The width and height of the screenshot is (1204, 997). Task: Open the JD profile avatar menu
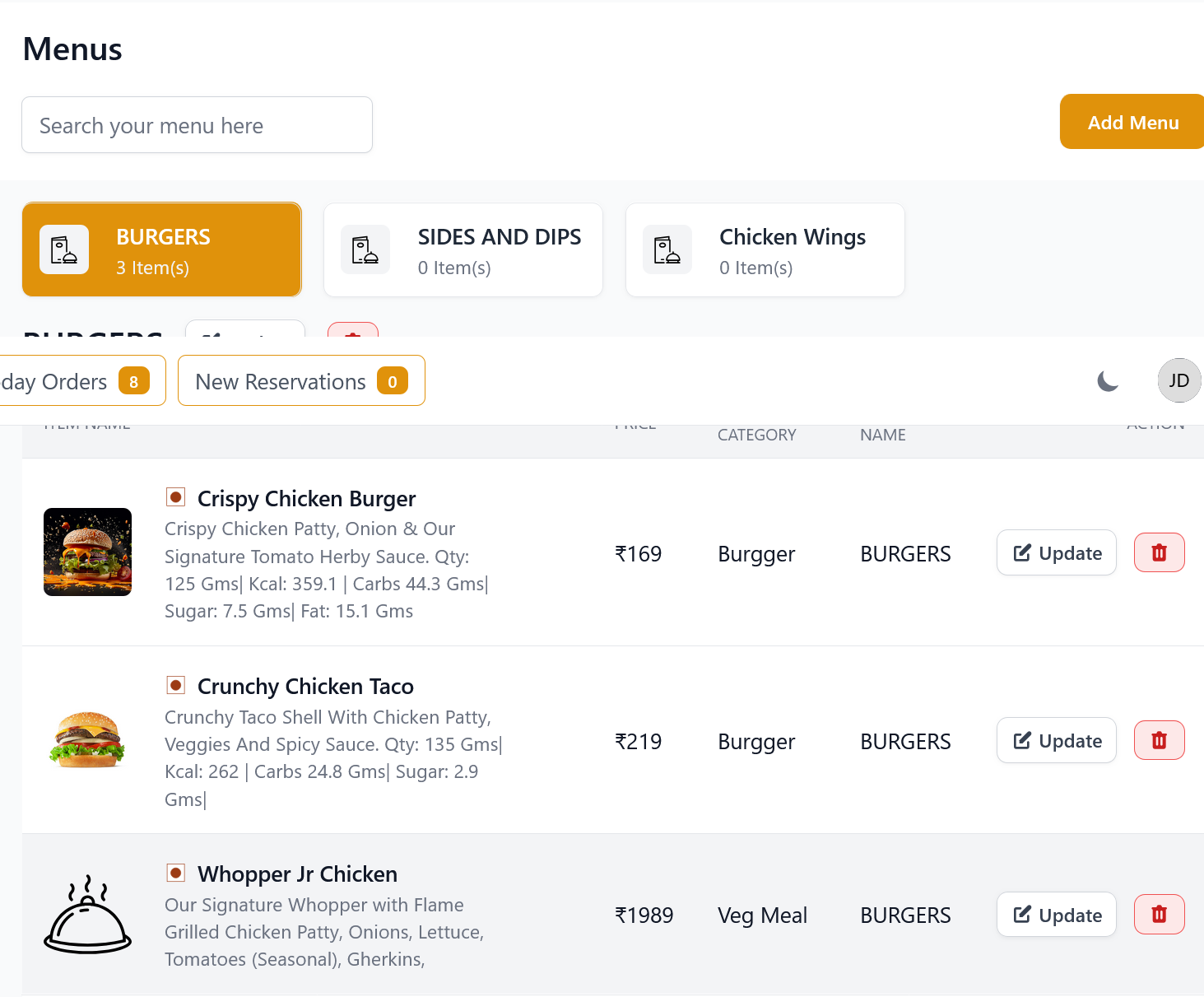coord(1178,380)
